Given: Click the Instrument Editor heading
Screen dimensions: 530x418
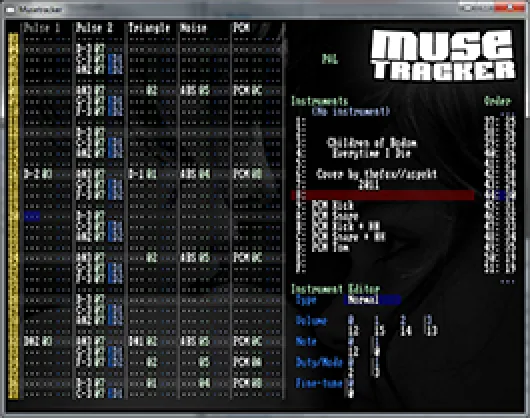Looking at the screenshot, I should coord(335,289).
